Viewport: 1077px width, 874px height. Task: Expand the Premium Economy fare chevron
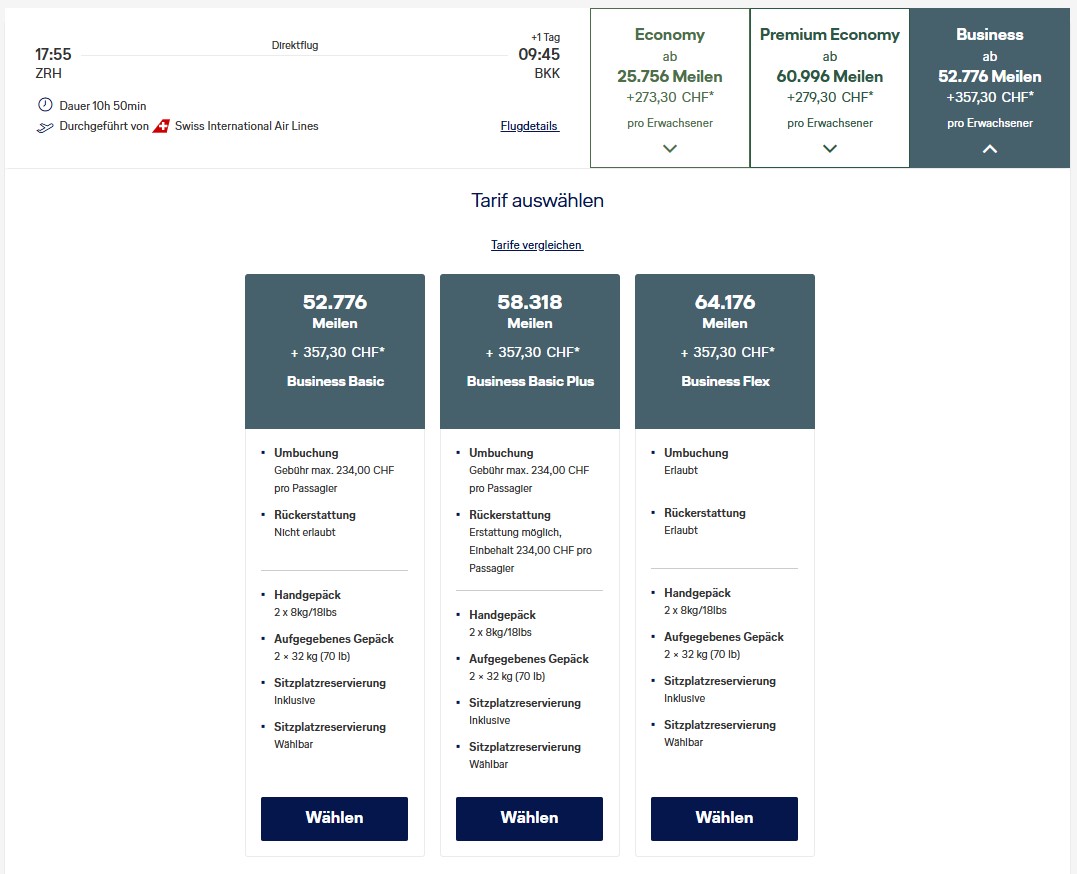(x=830, y=148)
